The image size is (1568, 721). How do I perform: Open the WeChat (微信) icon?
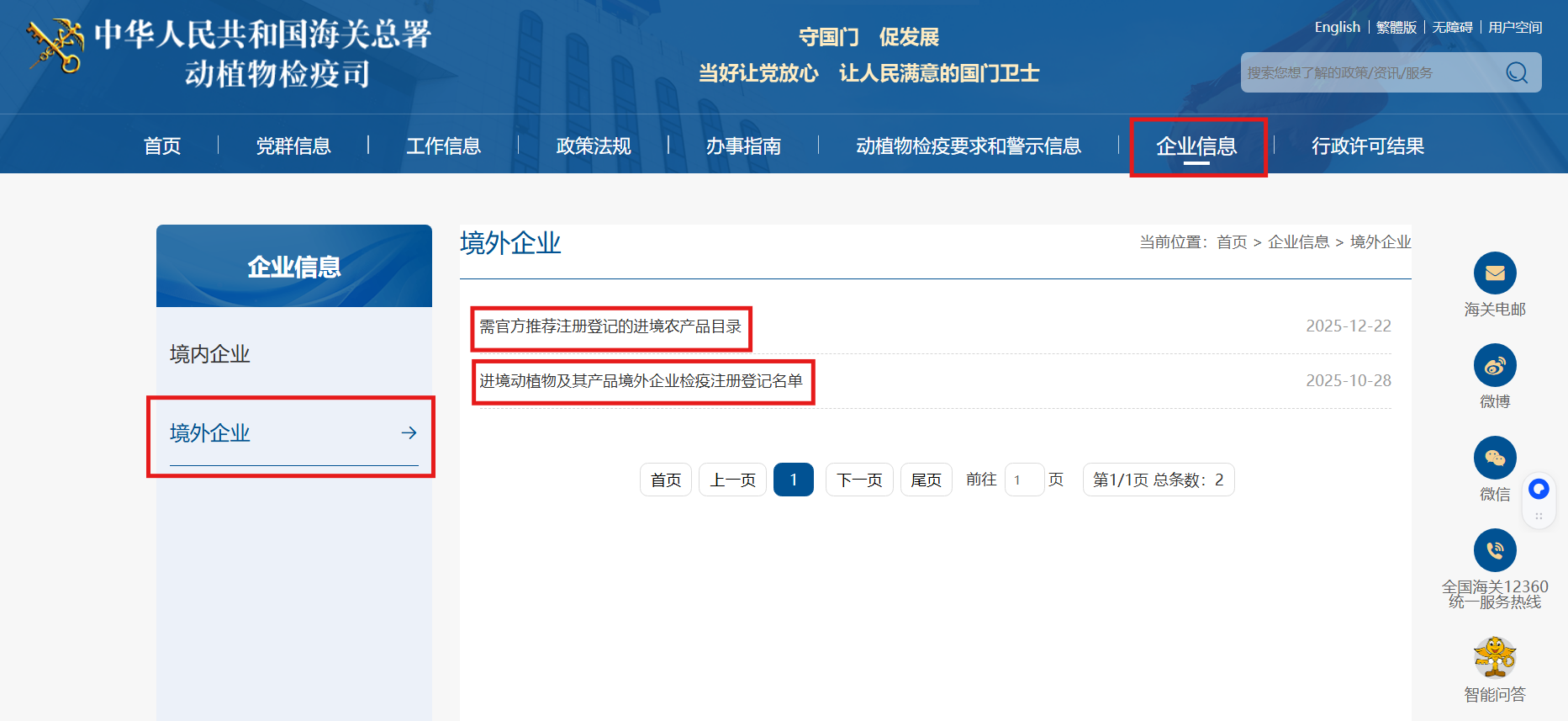click(x=1494, y=459)
